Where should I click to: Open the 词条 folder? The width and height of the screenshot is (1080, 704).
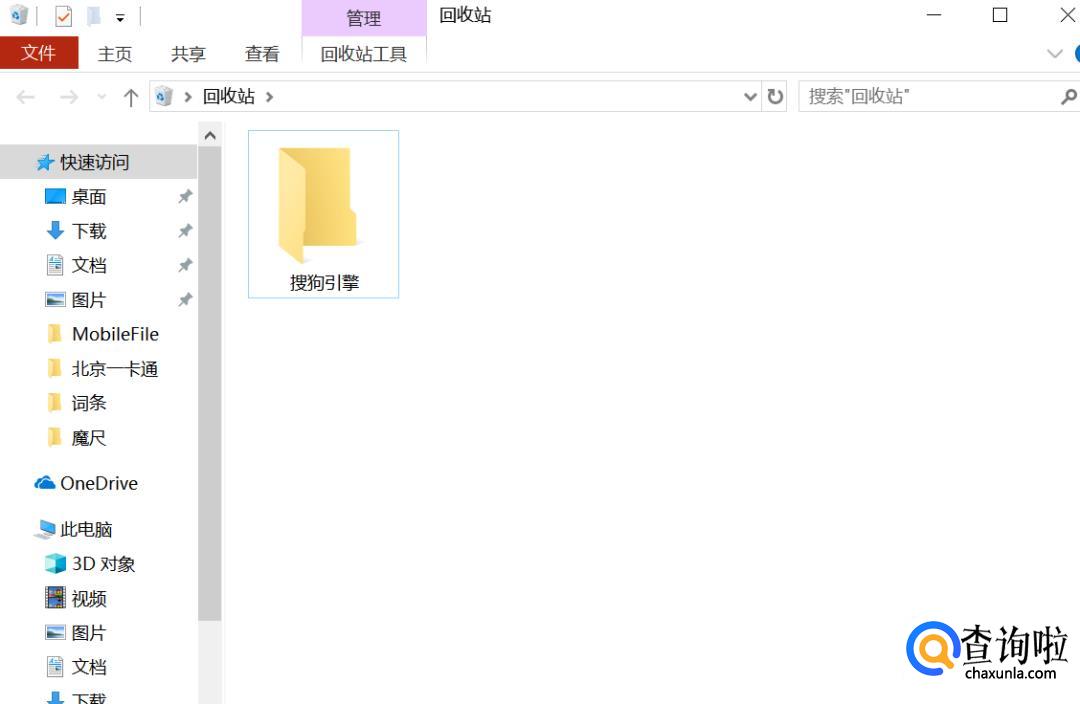pos(89,403)
